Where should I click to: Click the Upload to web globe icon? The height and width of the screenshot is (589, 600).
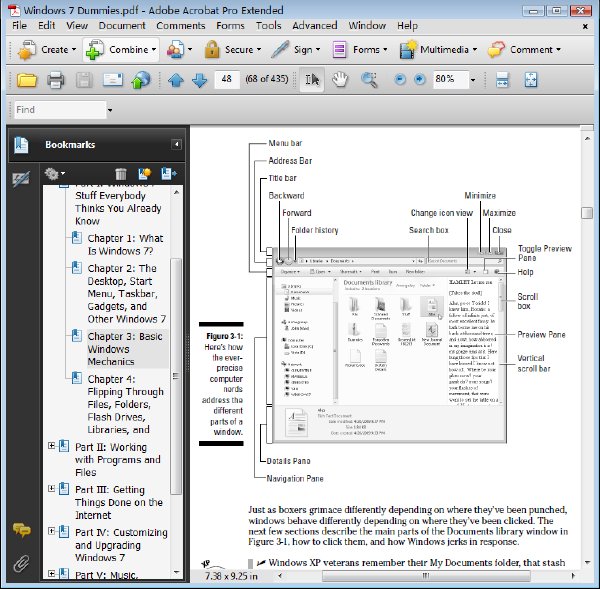point(140,80)
